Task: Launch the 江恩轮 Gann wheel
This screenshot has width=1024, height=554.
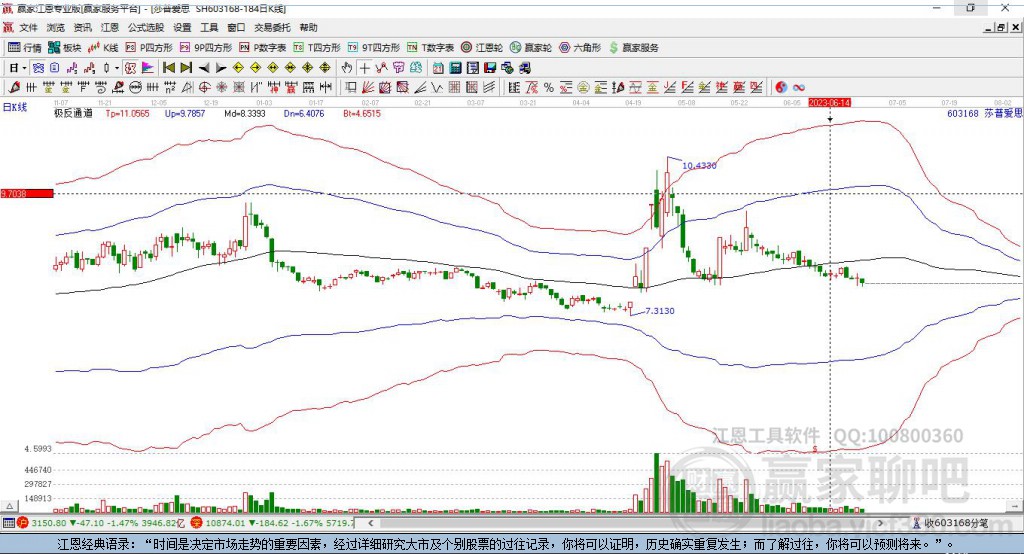Action: [x=482, y=48]
